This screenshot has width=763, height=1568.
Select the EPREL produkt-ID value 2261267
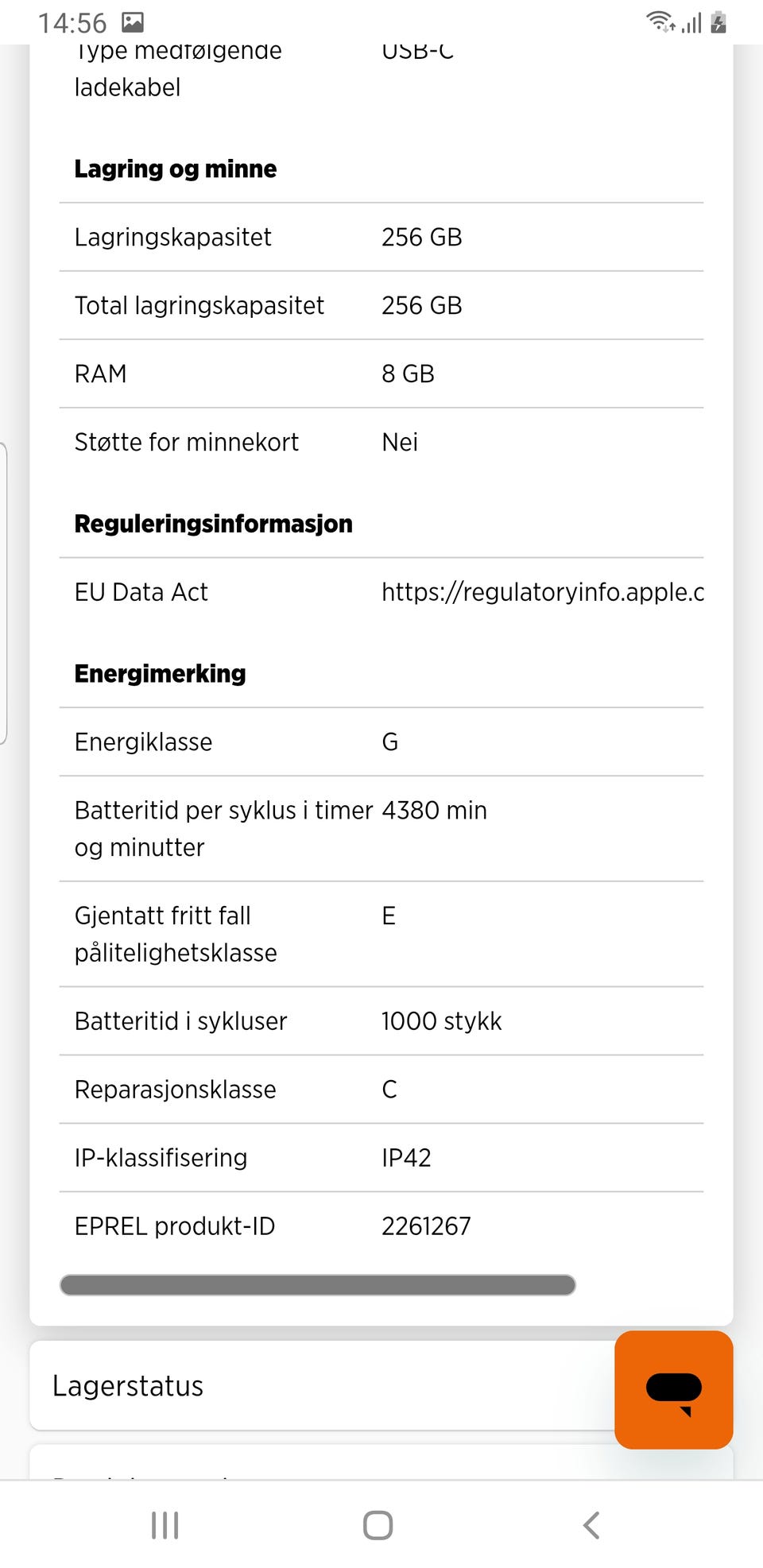pos(426,1226)
